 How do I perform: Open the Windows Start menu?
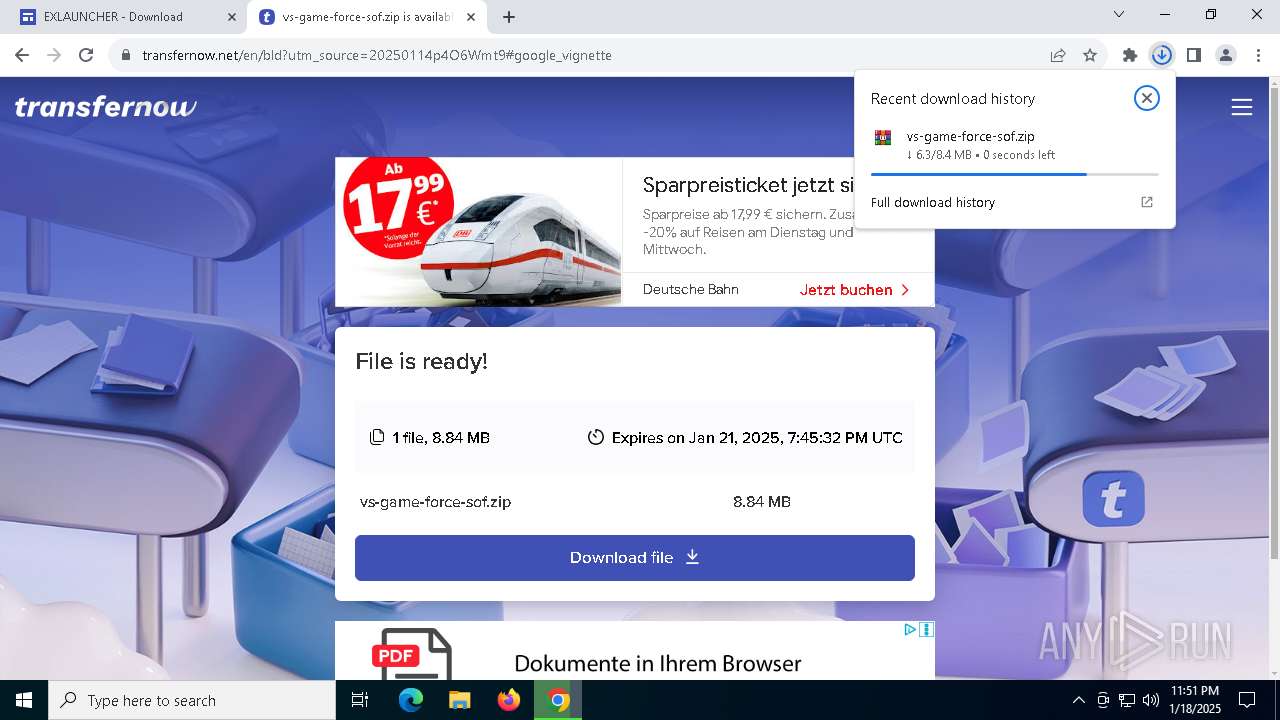click(x=24, y=700)
